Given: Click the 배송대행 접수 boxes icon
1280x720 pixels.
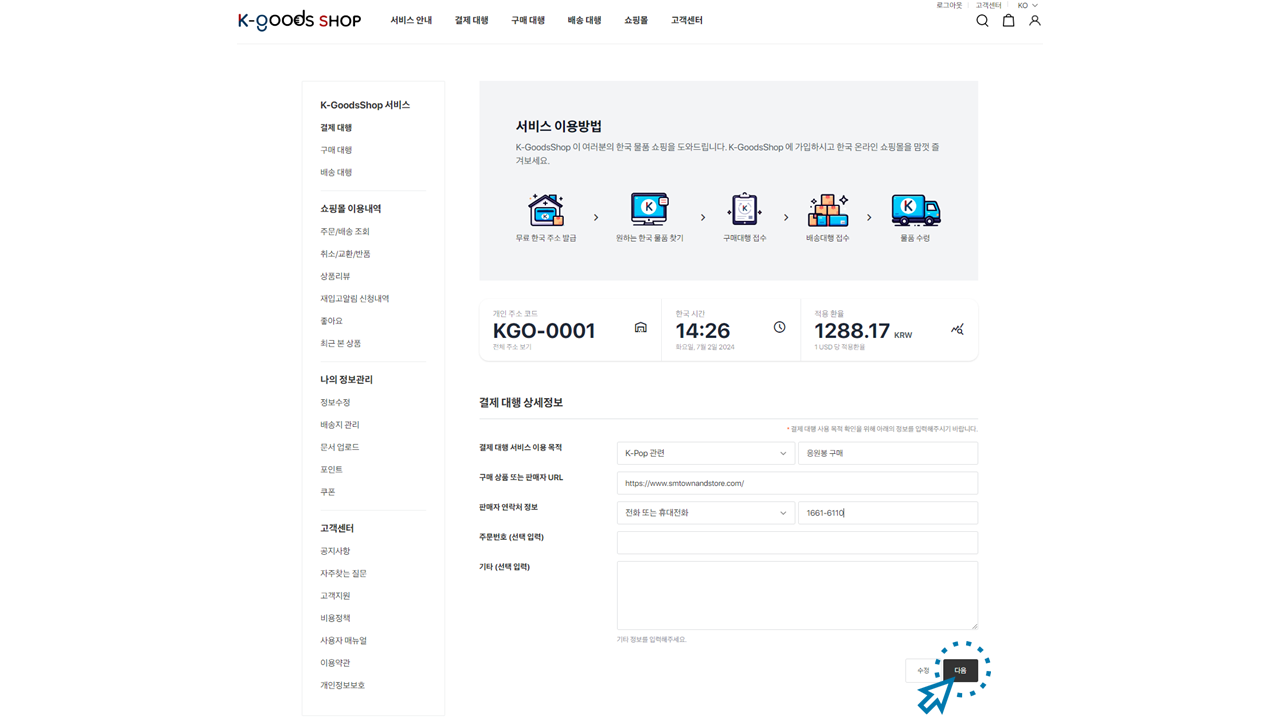Looking at the screenshot, I should coord(827,211).
